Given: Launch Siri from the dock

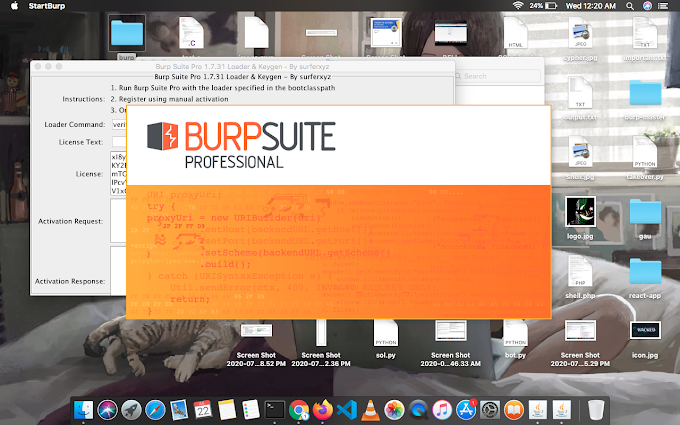Looking at the screenshot, I should (x=108, y=410).
